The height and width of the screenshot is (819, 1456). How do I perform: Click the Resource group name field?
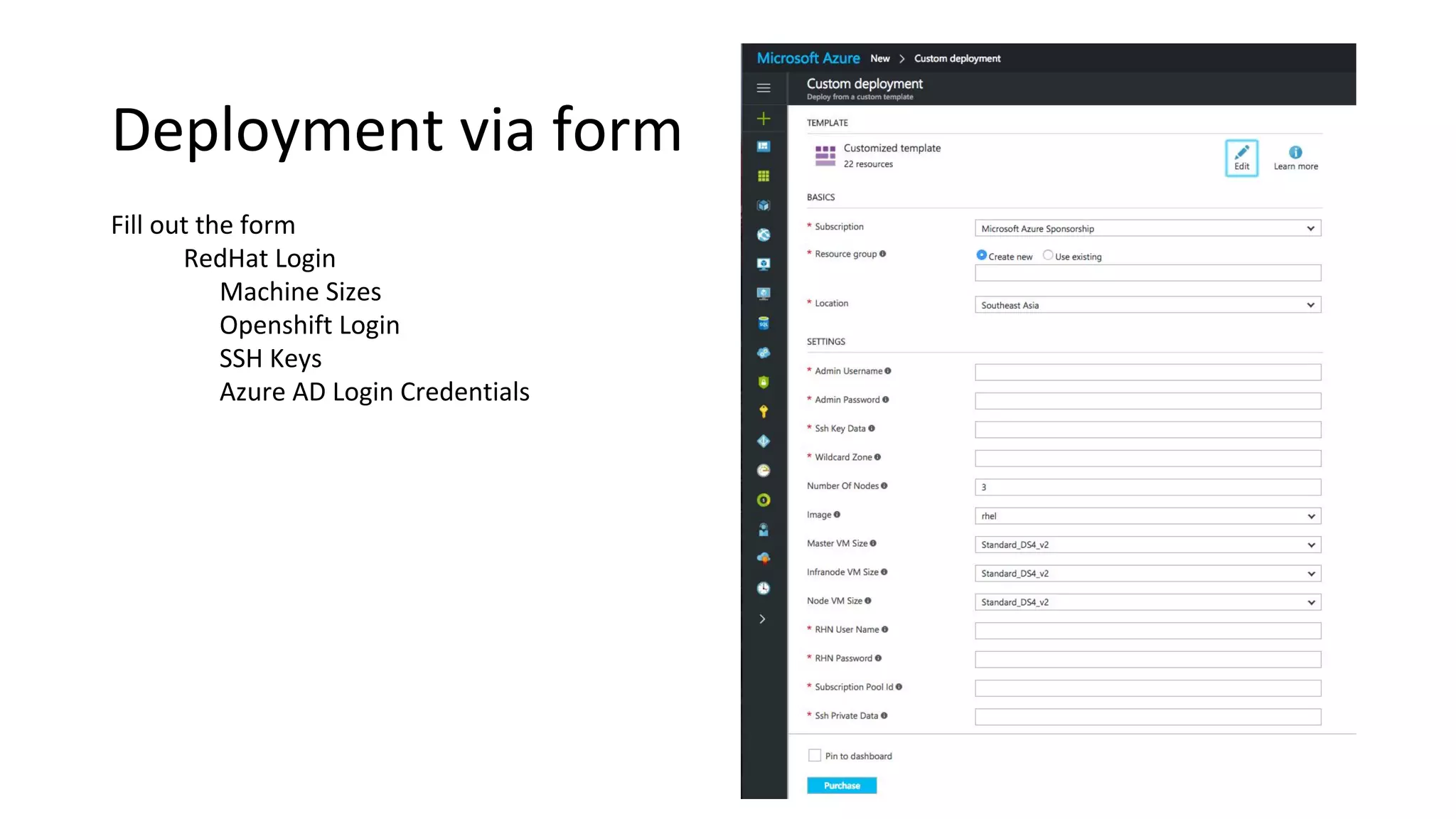pyautogui.click(x=1147, y=273)
